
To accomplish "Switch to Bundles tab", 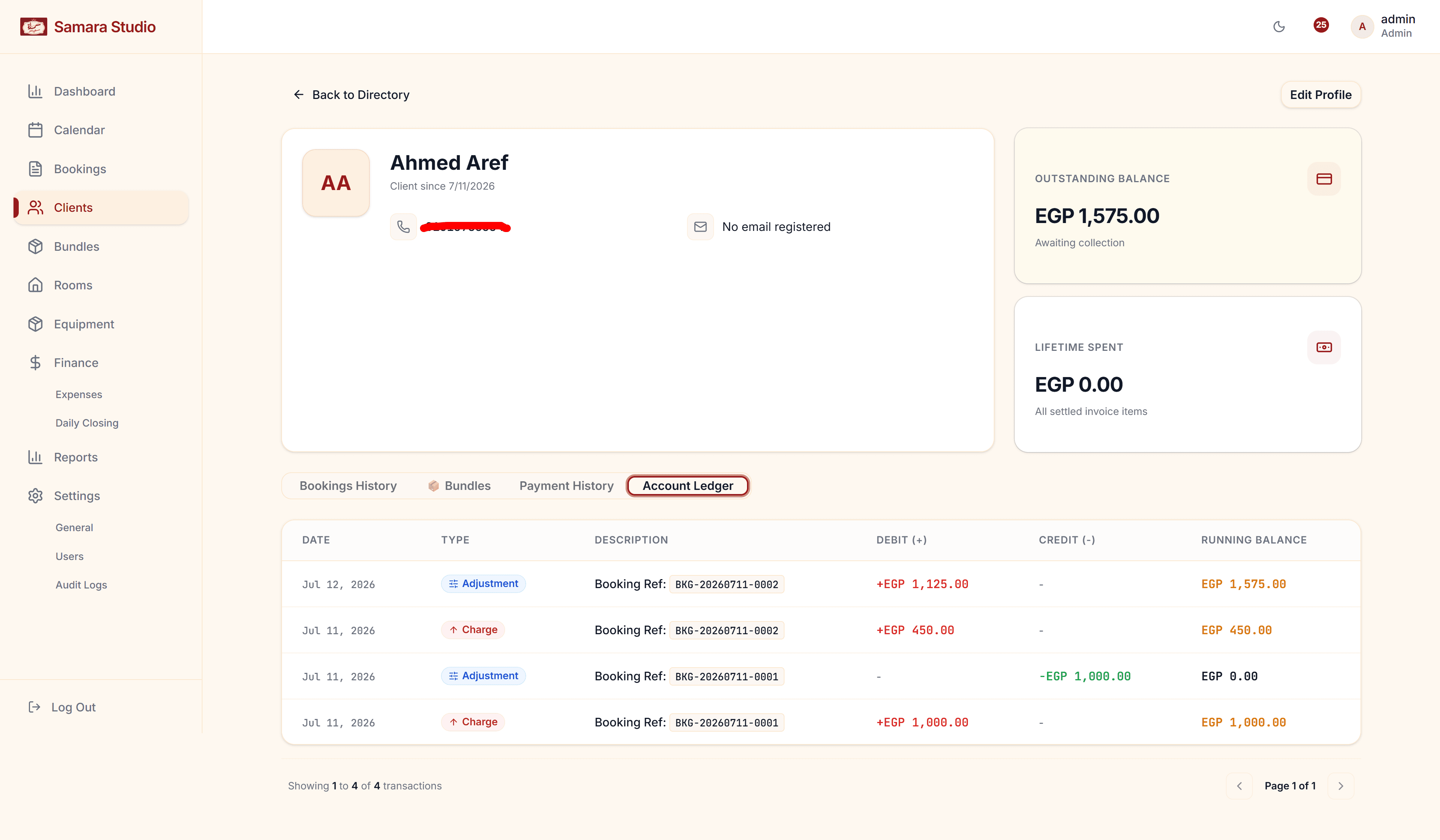I will (x=459, y=486).
